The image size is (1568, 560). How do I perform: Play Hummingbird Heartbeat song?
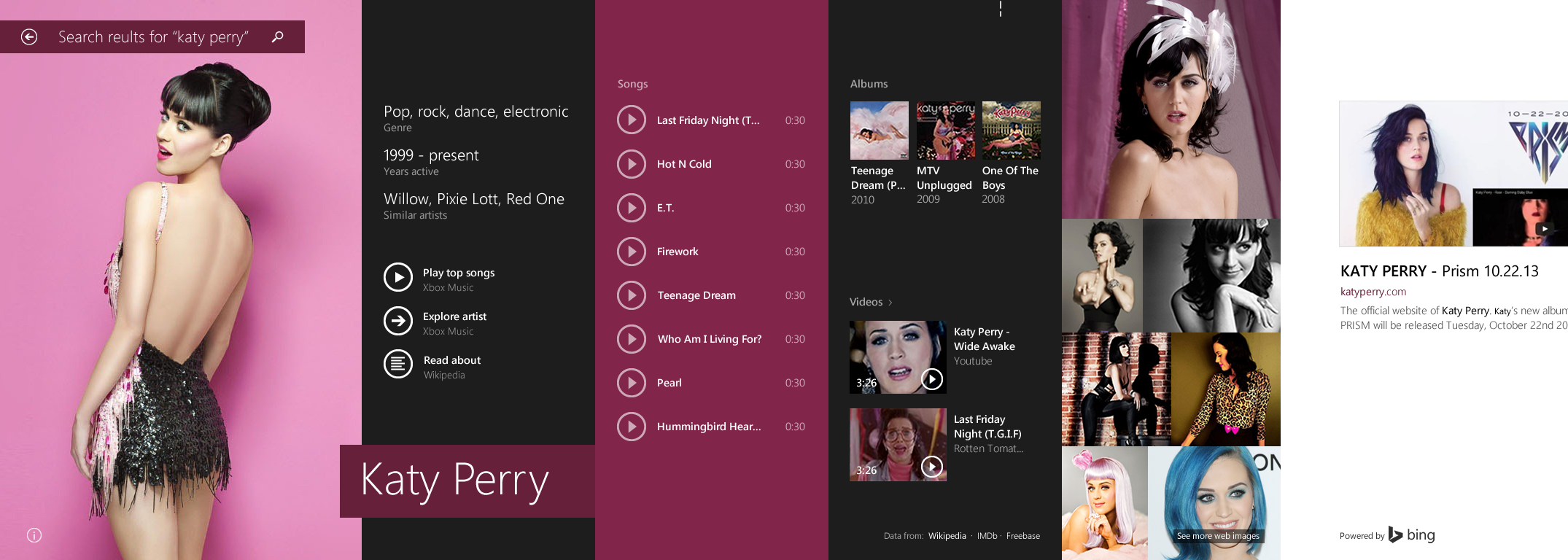pyautogui.click(x=632, y=427)
